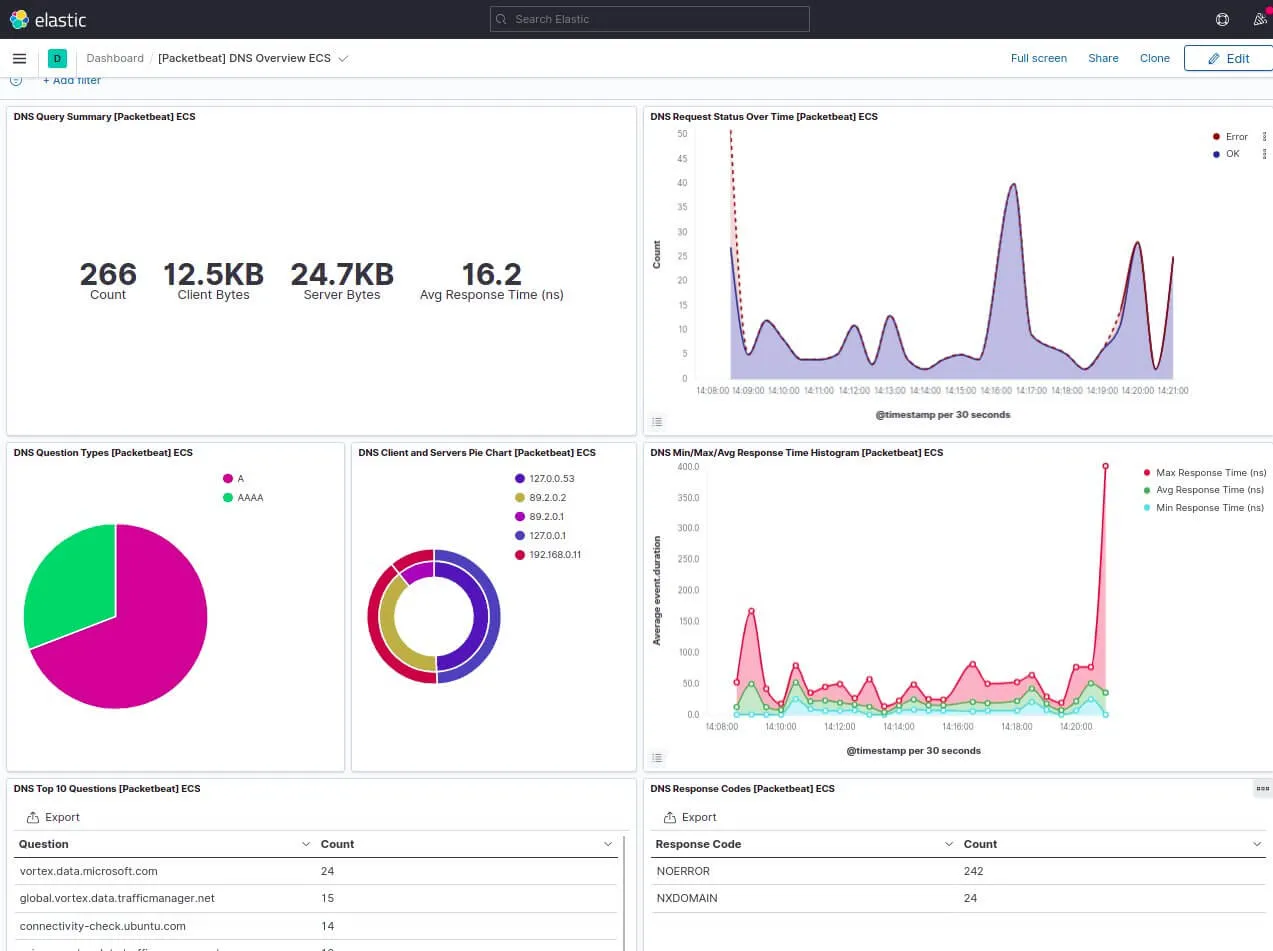Click the pencil icon in Edit button
This screenshot has width=1273, height=951.
click(1215, 58)
